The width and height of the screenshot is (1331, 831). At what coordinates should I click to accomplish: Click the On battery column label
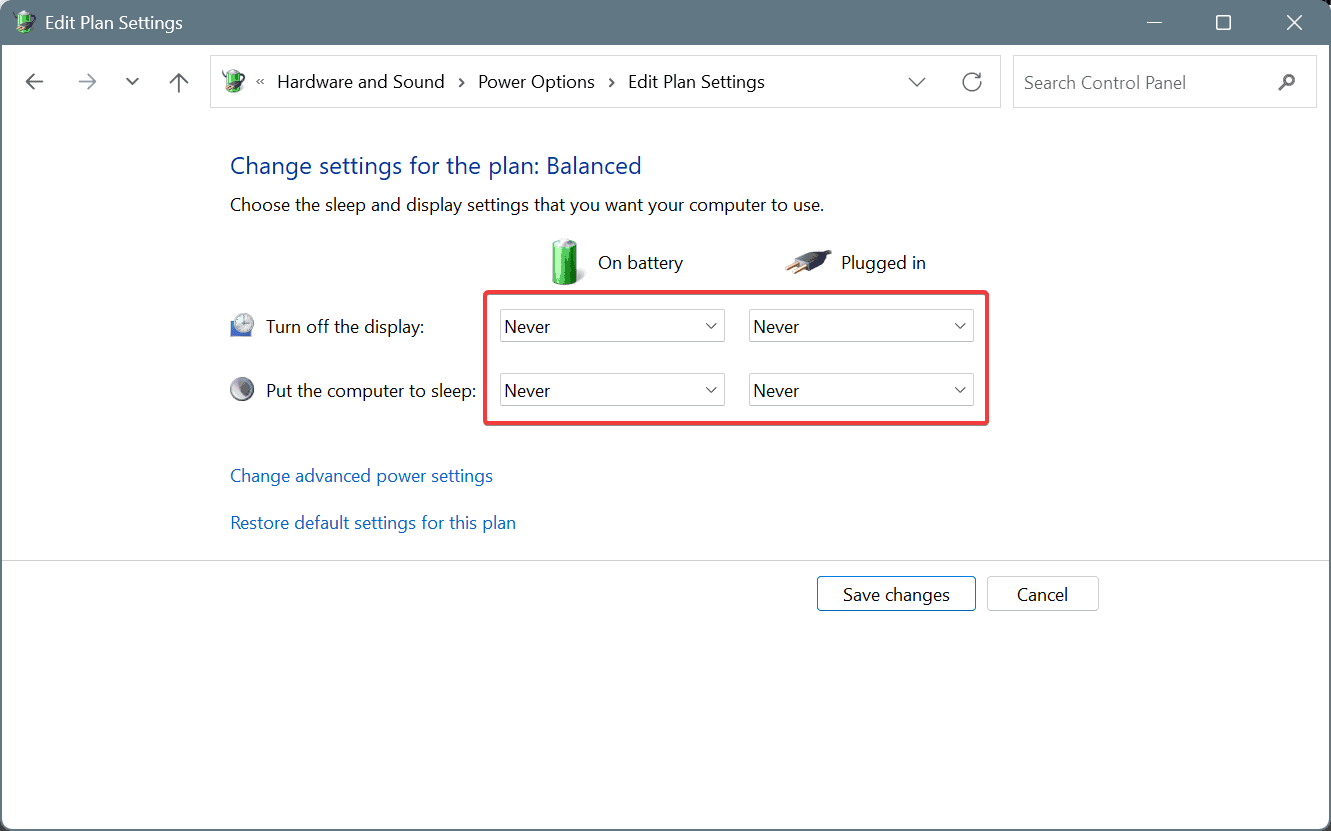tap(640, 263)
